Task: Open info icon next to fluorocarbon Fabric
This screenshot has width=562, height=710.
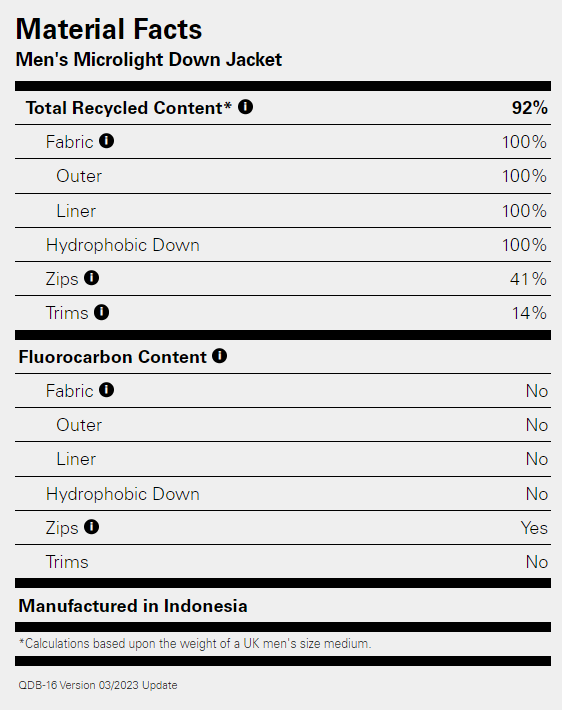Action: coord(106,390)
